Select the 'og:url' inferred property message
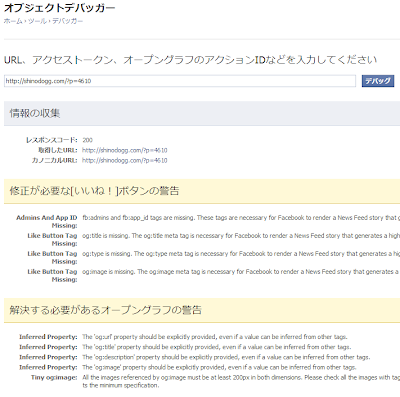 pos(215,337)
